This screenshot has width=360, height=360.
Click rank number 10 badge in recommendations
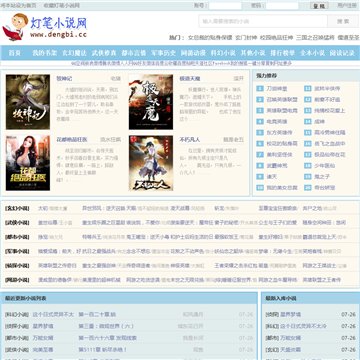click(x=260, y=188)
